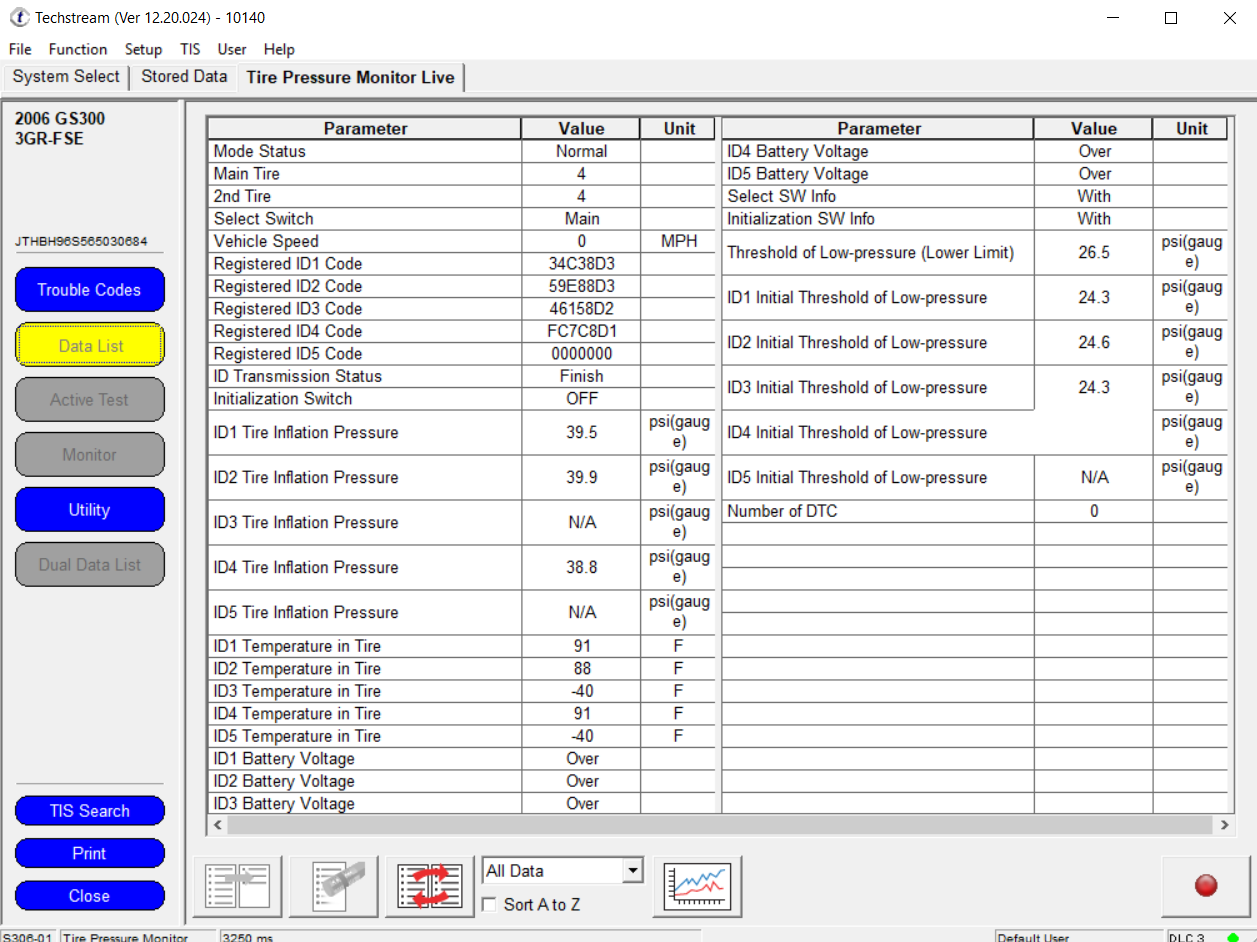The height and width of the screenshot is (942, 1257).
Task: Open the TIS menu
Action: 190,49
